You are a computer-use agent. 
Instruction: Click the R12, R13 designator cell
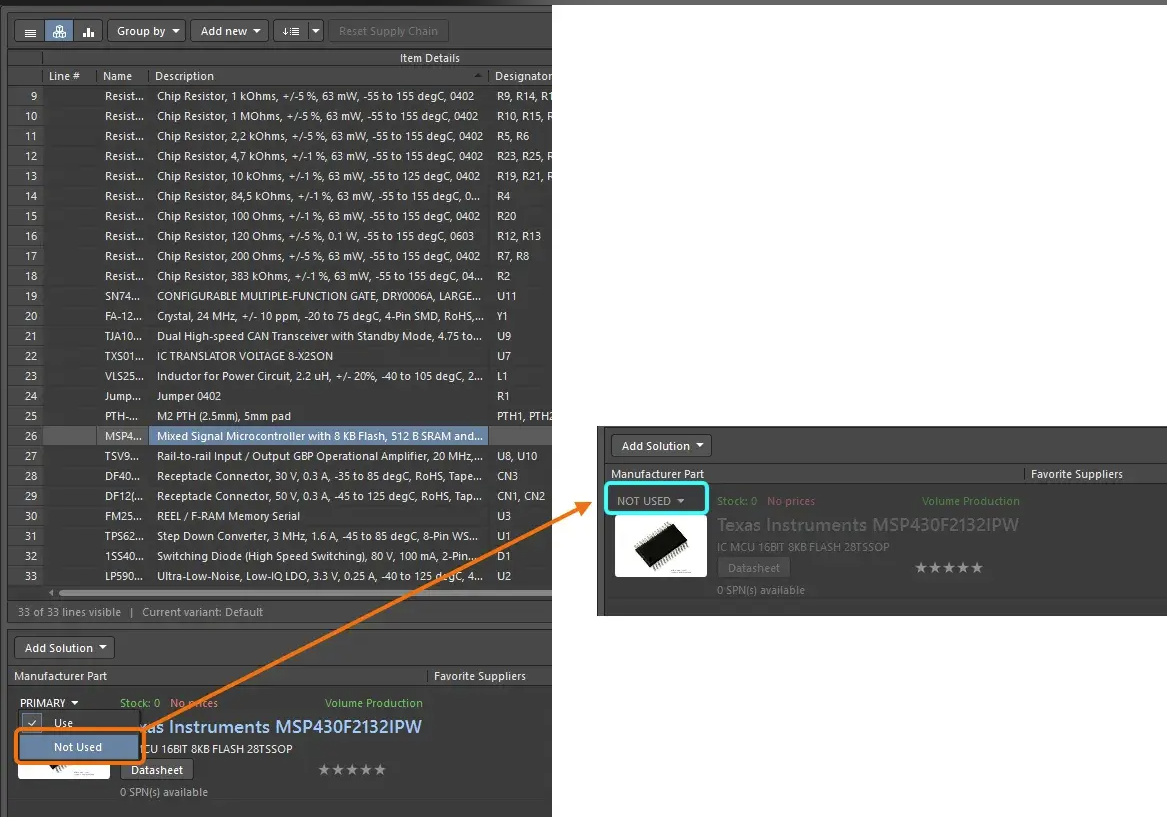tap(519, 236)
